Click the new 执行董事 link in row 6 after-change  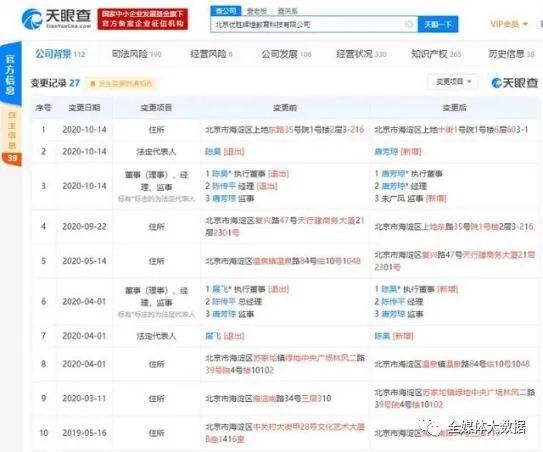(389, 289)
